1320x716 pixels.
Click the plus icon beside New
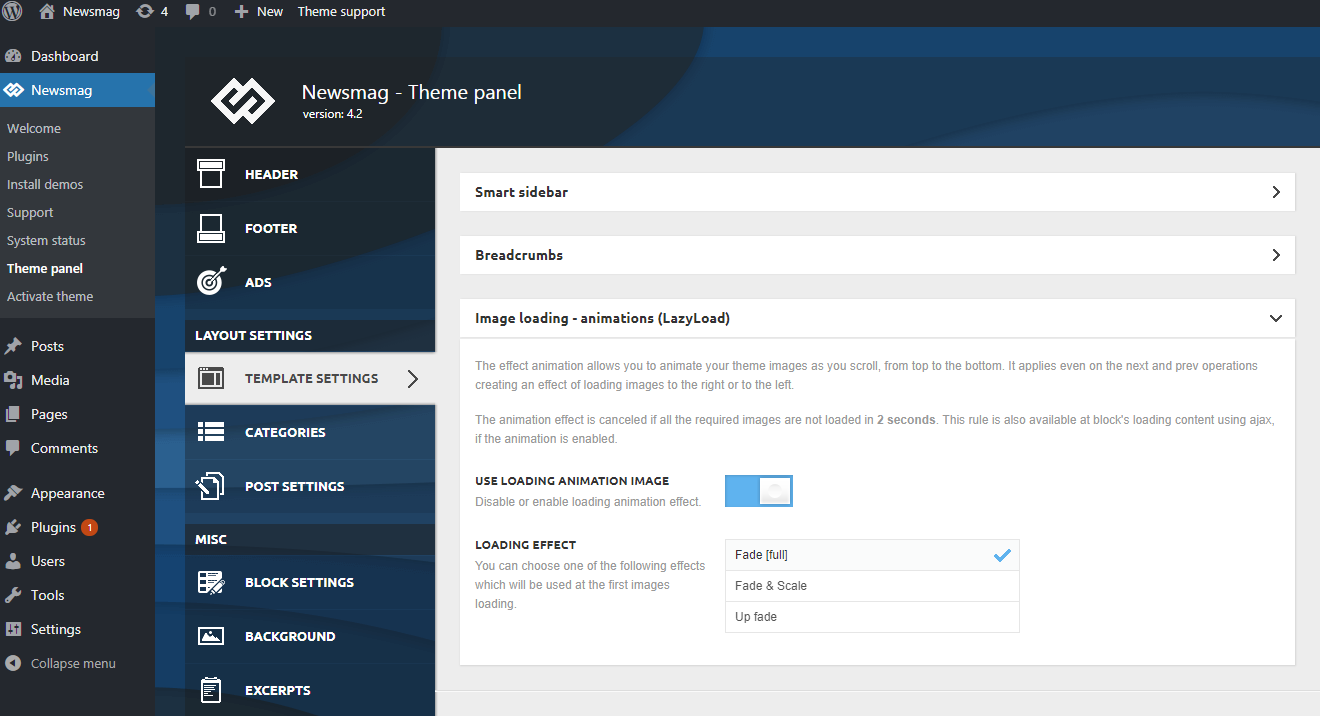tap(241, 12)
